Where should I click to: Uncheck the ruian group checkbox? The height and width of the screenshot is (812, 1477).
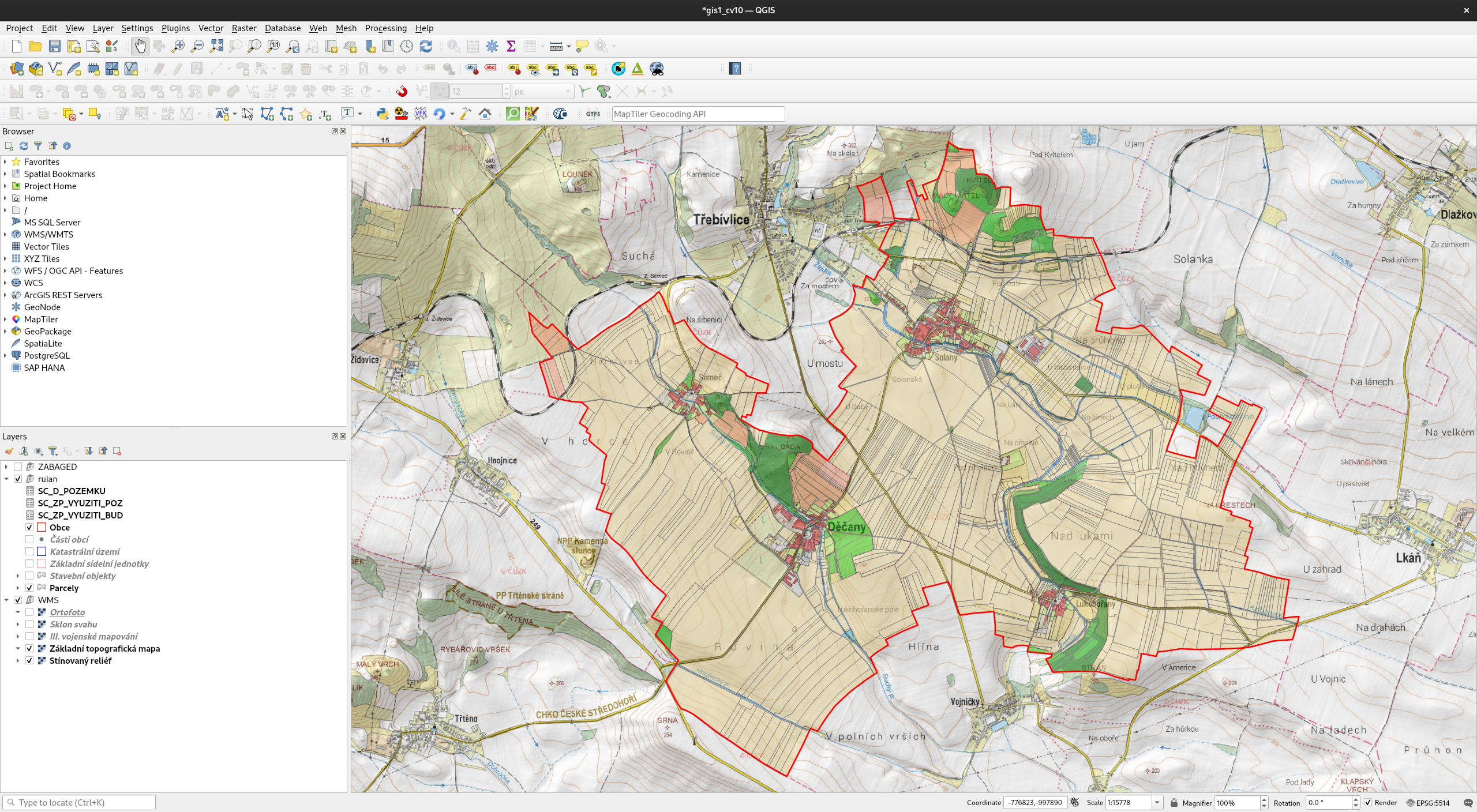18,479
